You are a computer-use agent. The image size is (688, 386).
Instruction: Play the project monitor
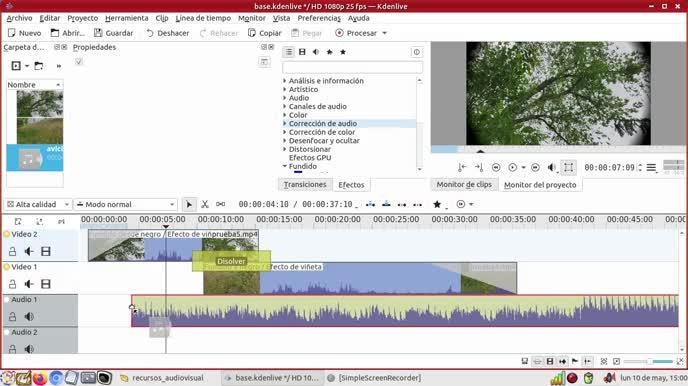coord(512,168)
